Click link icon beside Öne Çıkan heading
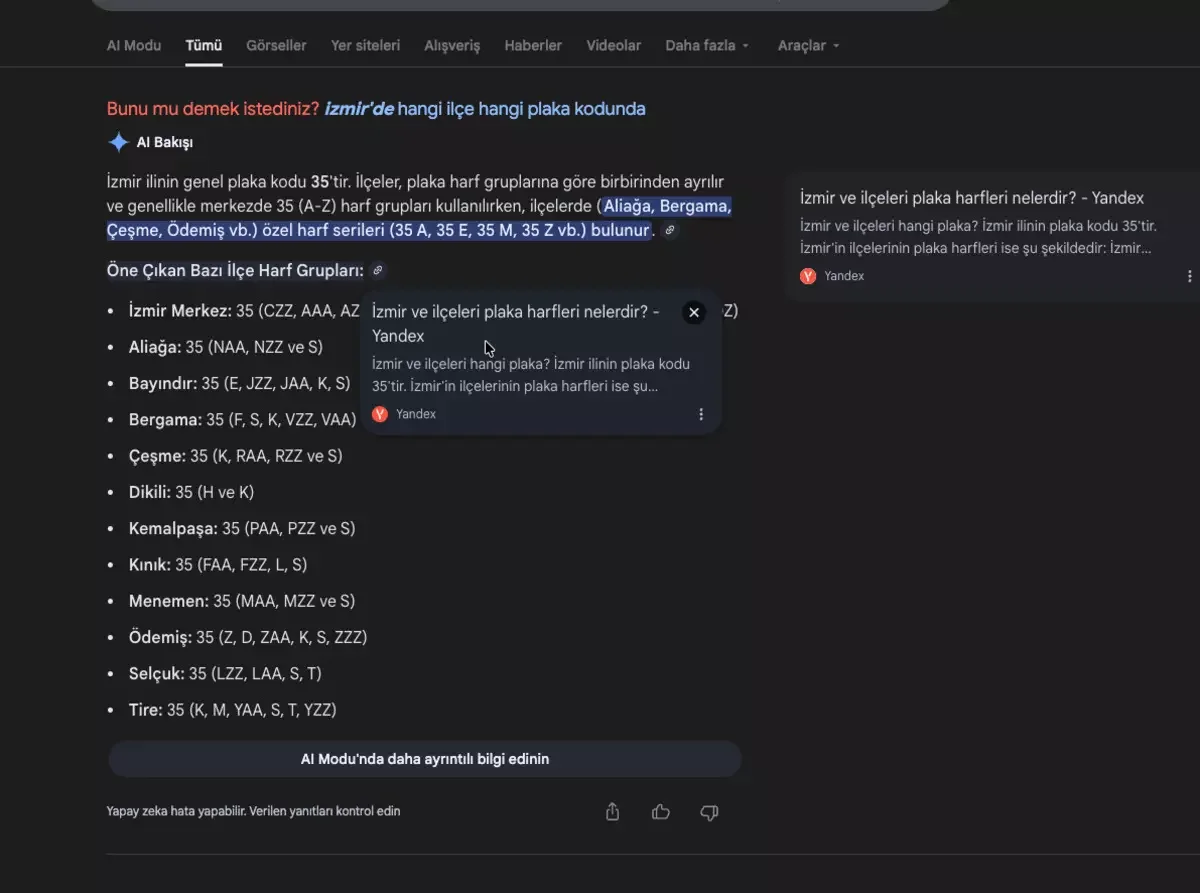This screenshot has width=1200, height=893. tap(377, 270)
